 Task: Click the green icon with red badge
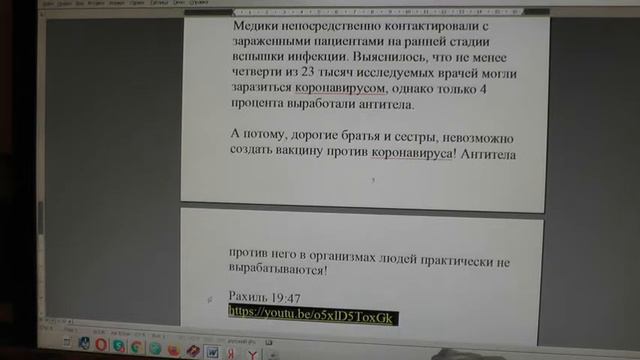pos(119,346)
